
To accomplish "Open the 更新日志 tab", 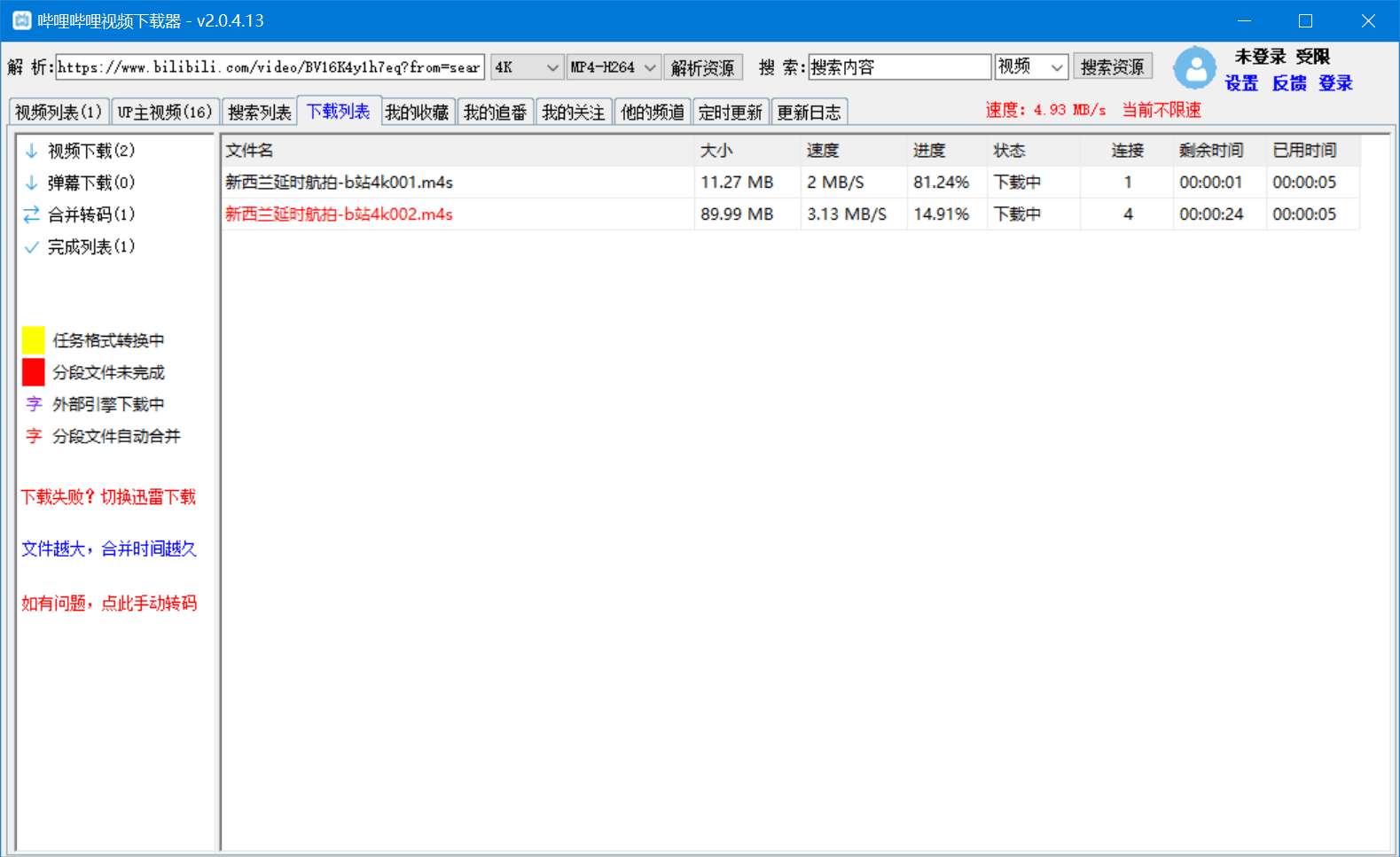I will [809, 113].
